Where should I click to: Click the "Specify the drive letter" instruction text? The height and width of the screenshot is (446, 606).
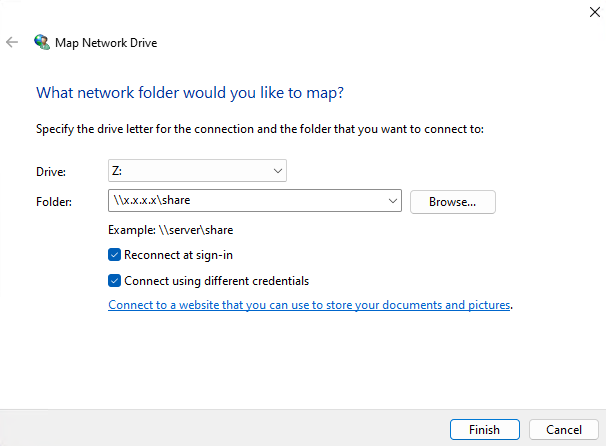pyautogui.click(x=260, y=130)
